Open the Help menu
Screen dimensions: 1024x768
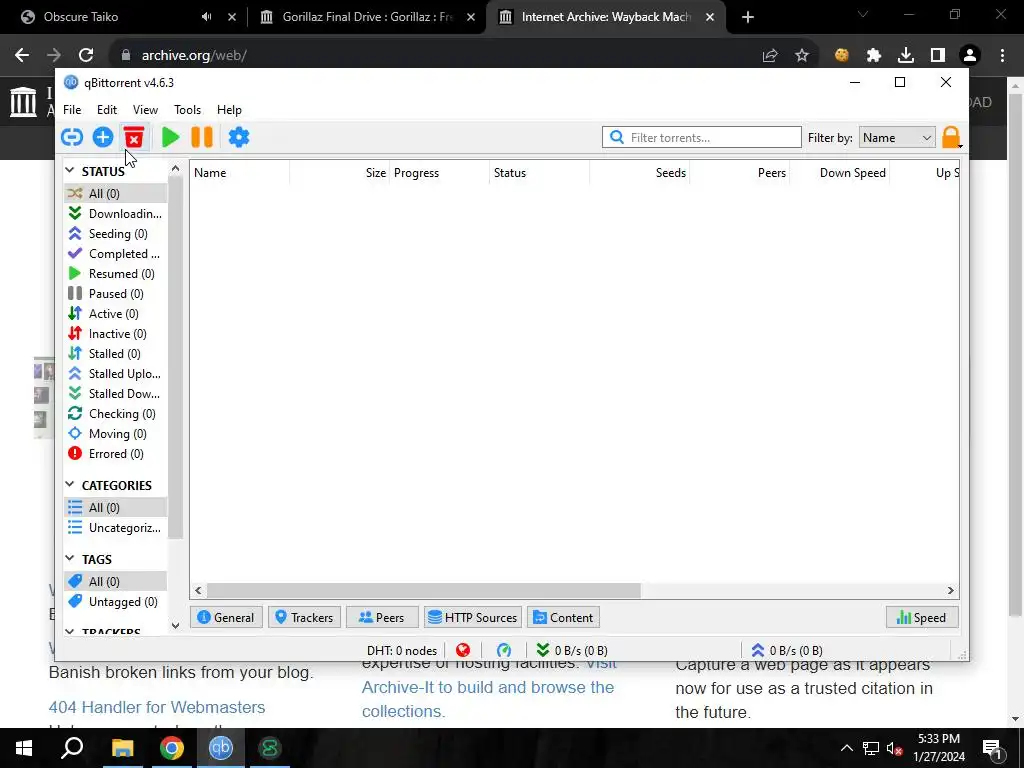pyautogui.click(x=229, y=110)
